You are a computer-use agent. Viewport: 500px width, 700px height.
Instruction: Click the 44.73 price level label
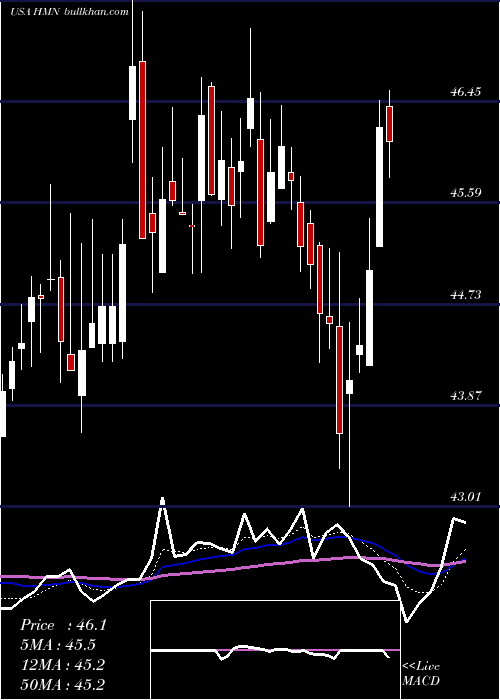point(466,294)
